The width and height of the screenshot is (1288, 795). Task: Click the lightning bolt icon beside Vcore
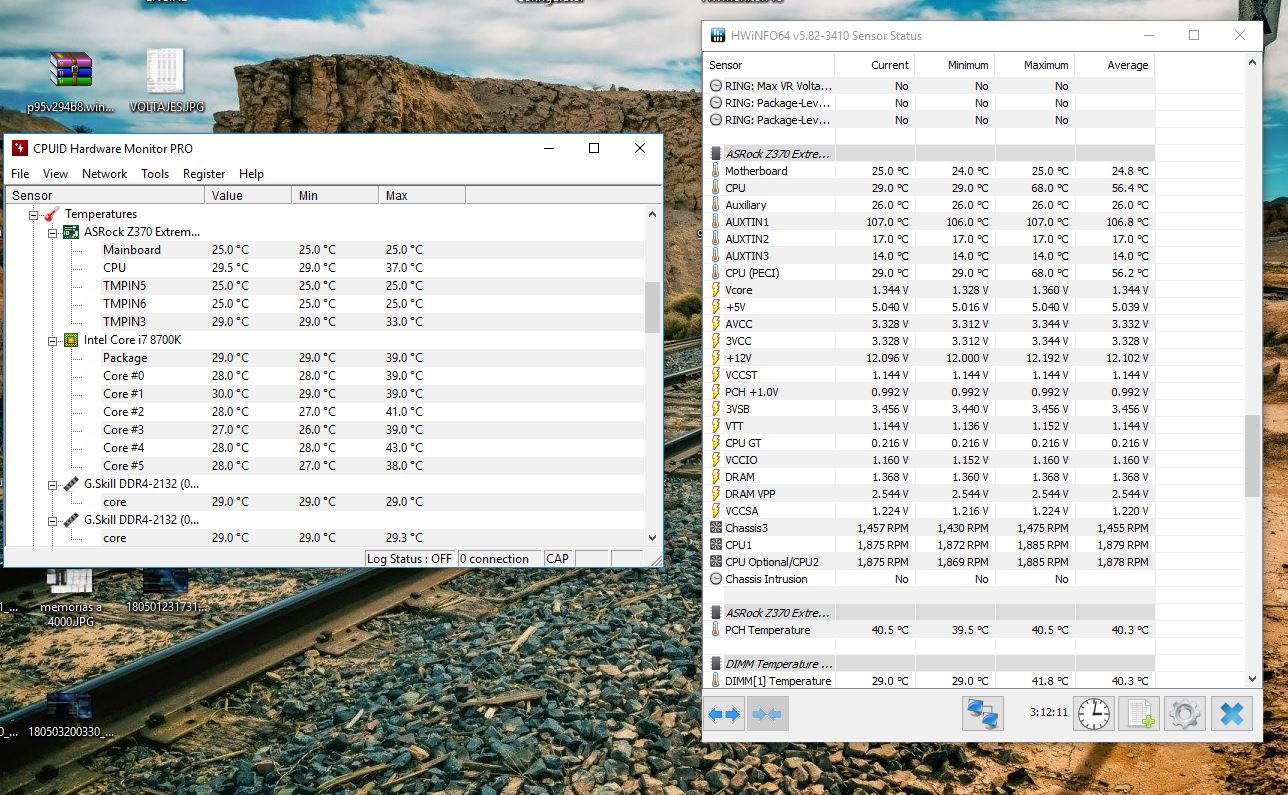tap(715, 290)
